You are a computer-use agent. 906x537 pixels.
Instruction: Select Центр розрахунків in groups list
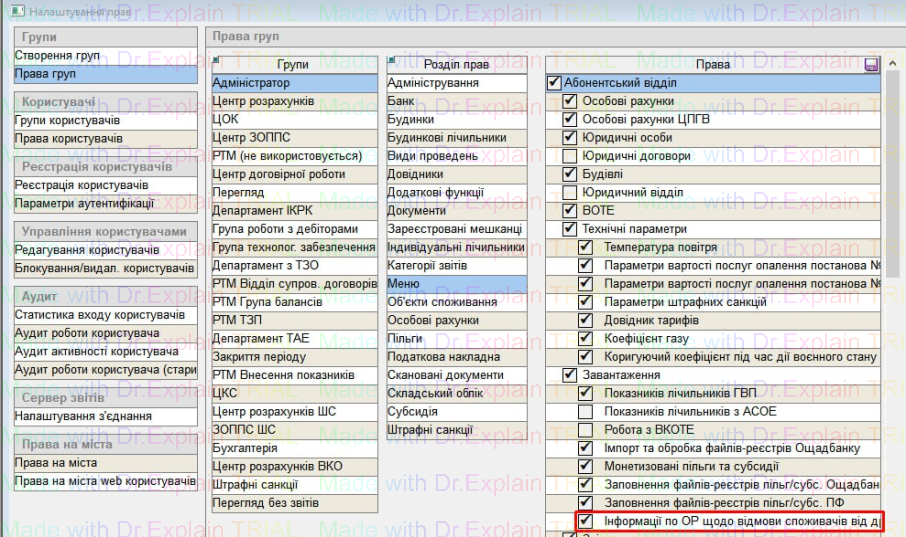click(263, 101)
